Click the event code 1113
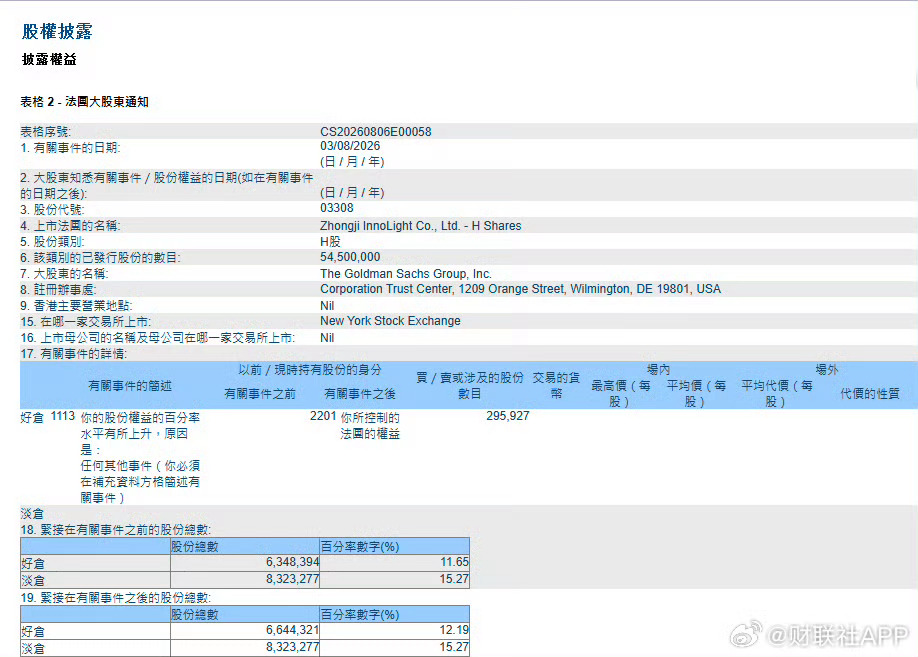 pyautogui.click(x=63, y=416)
